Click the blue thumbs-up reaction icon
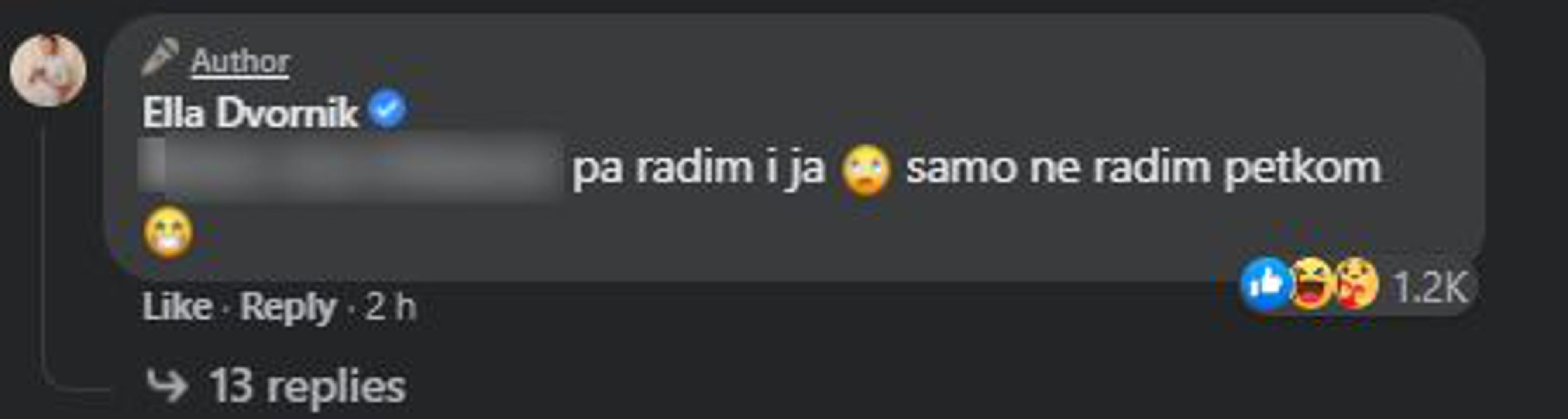The width and height of the screenshot is (1568, 419). [x=1266, y=284]
